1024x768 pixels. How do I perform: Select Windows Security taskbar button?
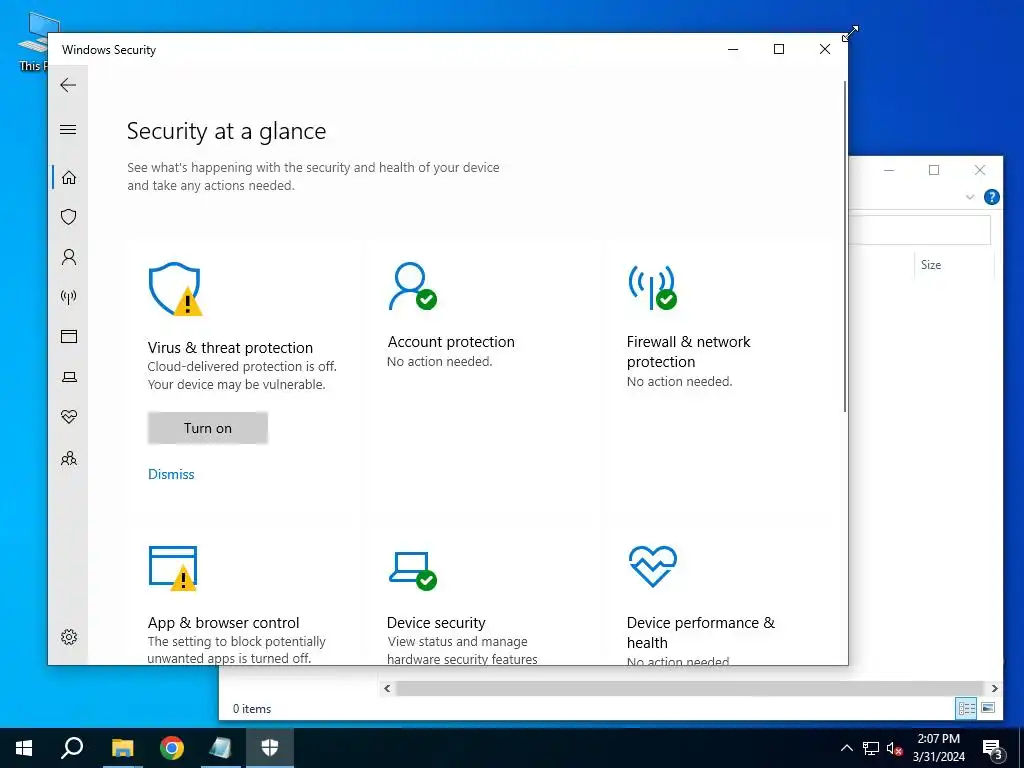(x=270, y=748)
